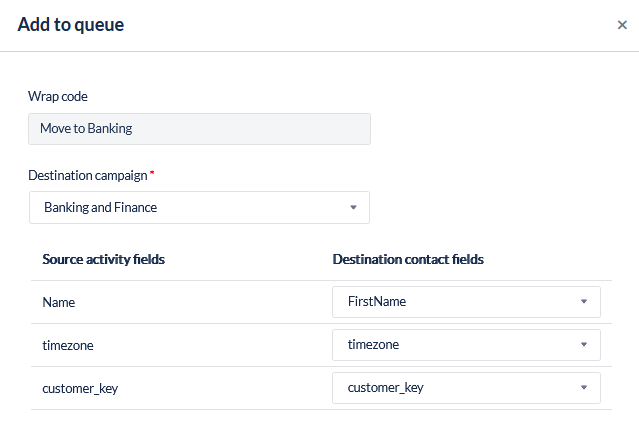Click the Move to Banking text

click(x=86, y=128)
